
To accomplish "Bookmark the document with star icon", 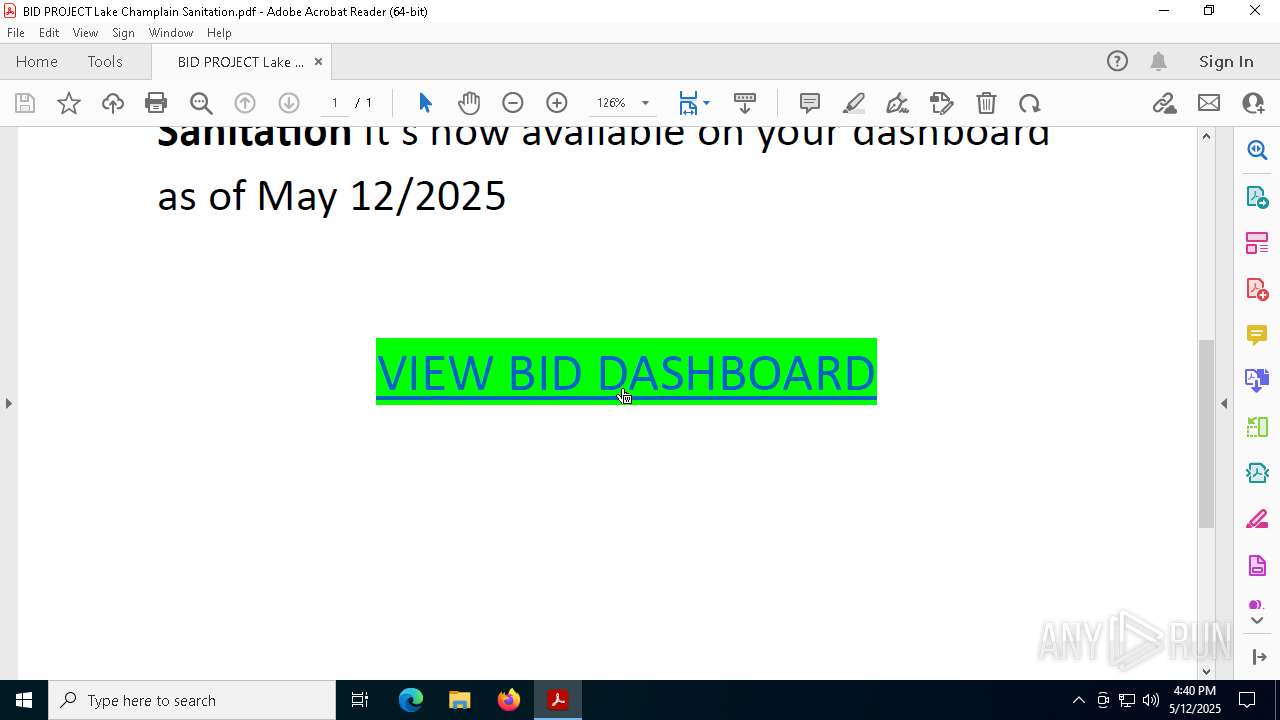I will tap(69, 103).
